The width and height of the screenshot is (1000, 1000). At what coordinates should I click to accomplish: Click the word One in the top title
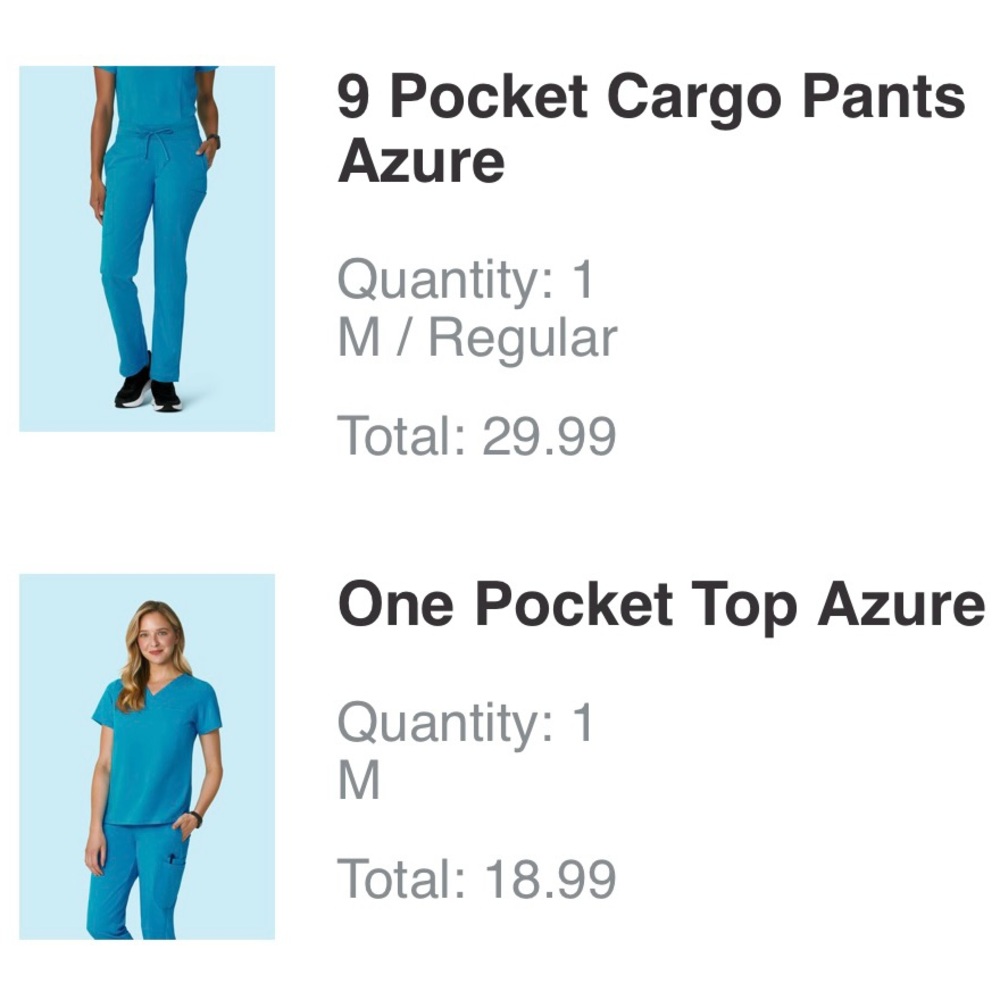tap(397, 605)
